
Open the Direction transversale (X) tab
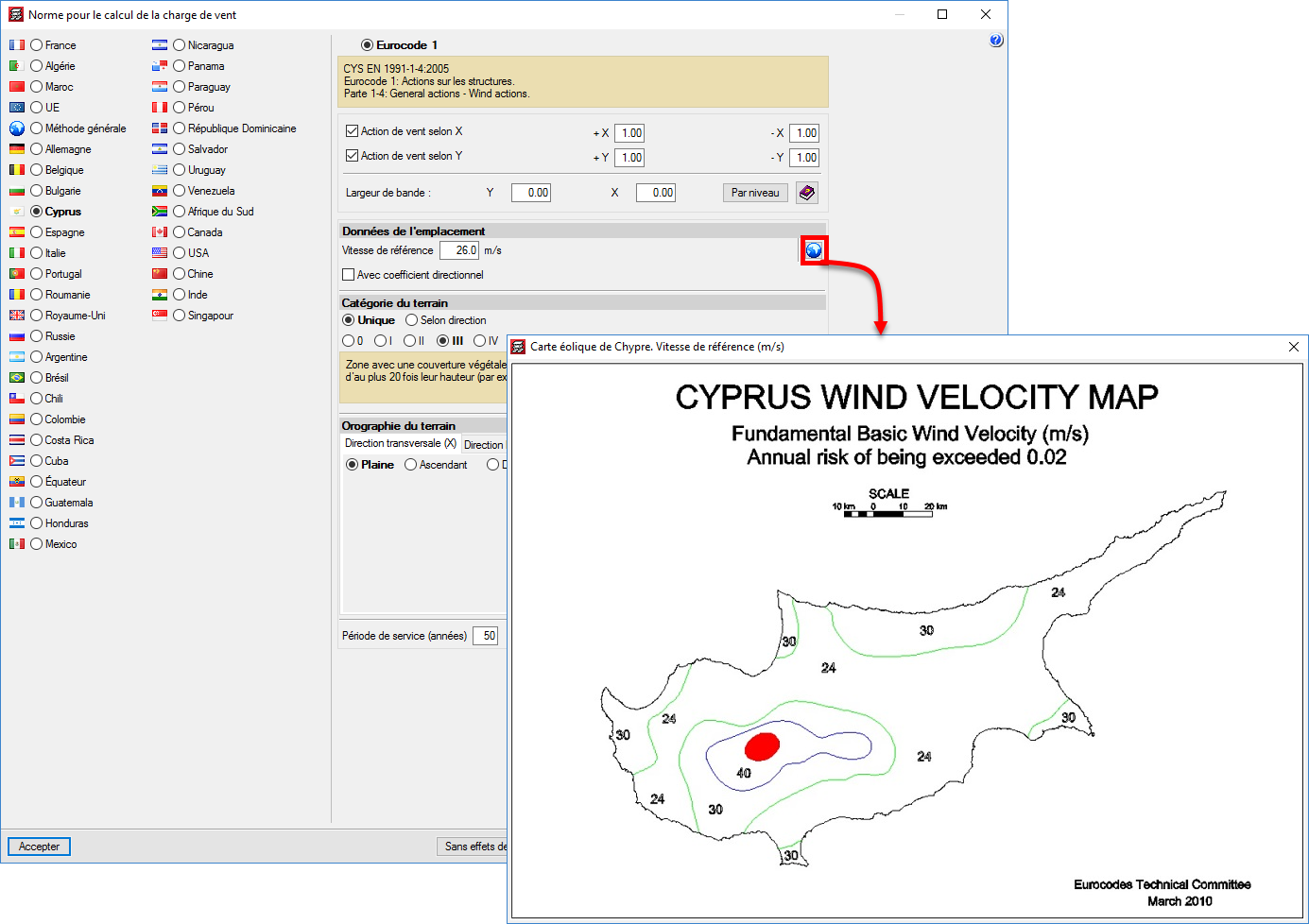tap(400, 443)
